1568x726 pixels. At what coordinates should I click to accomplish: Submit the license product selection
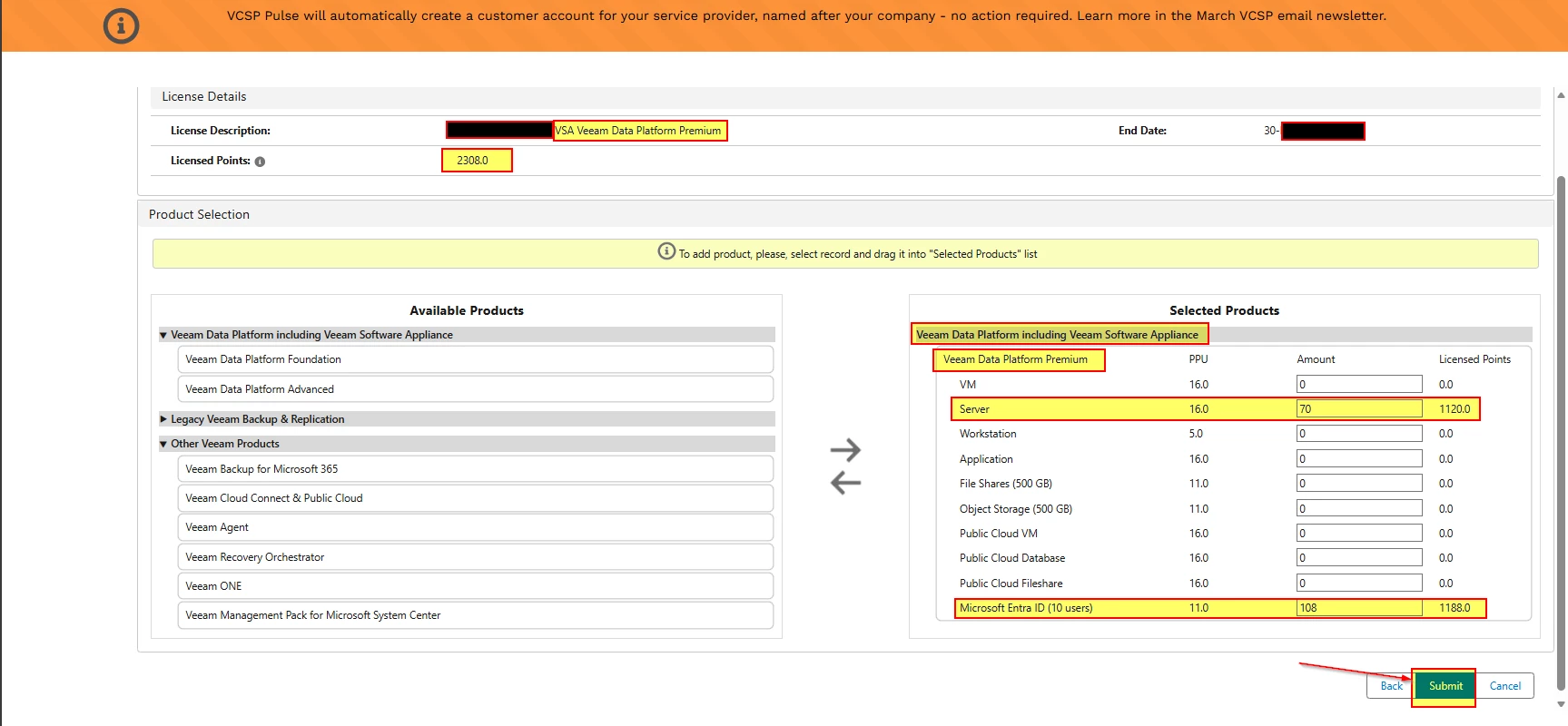1445,686
